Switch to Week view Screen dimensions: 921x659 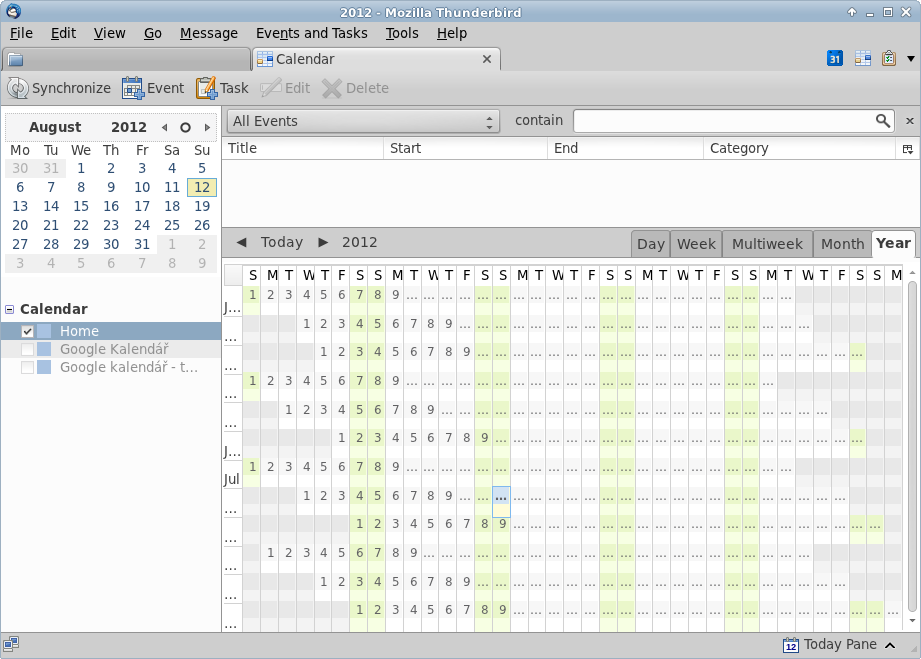pyautogui.click(x=696, y=244)
